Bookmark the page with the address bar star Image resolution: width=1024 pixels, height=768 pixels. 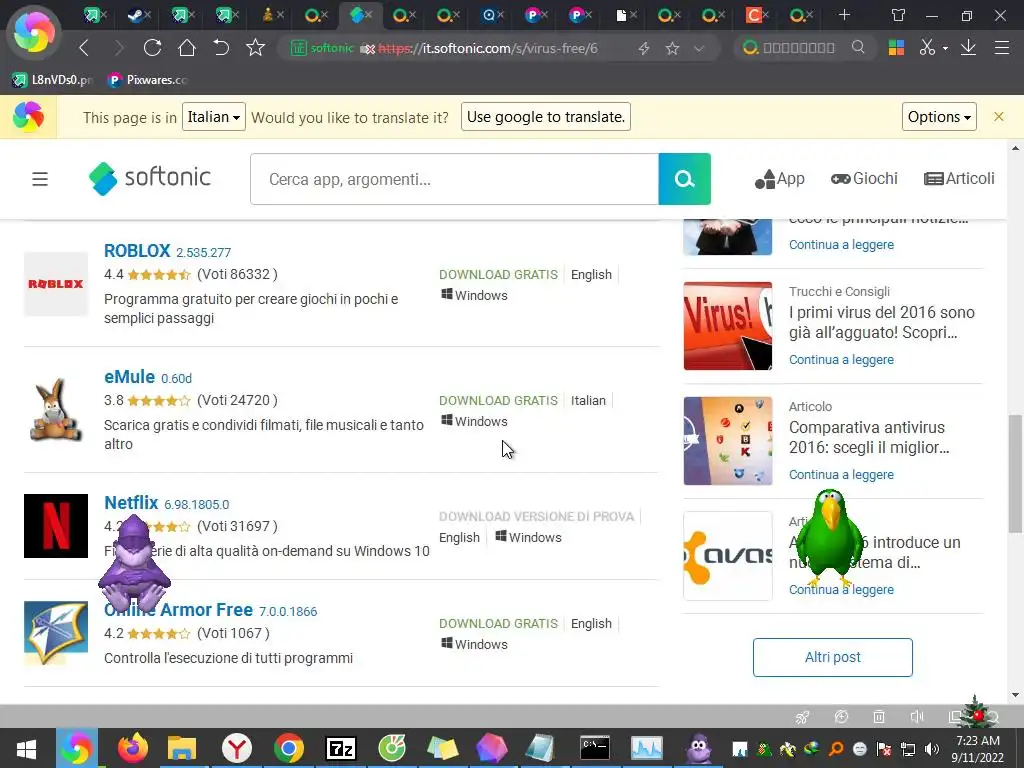(672, 48)
